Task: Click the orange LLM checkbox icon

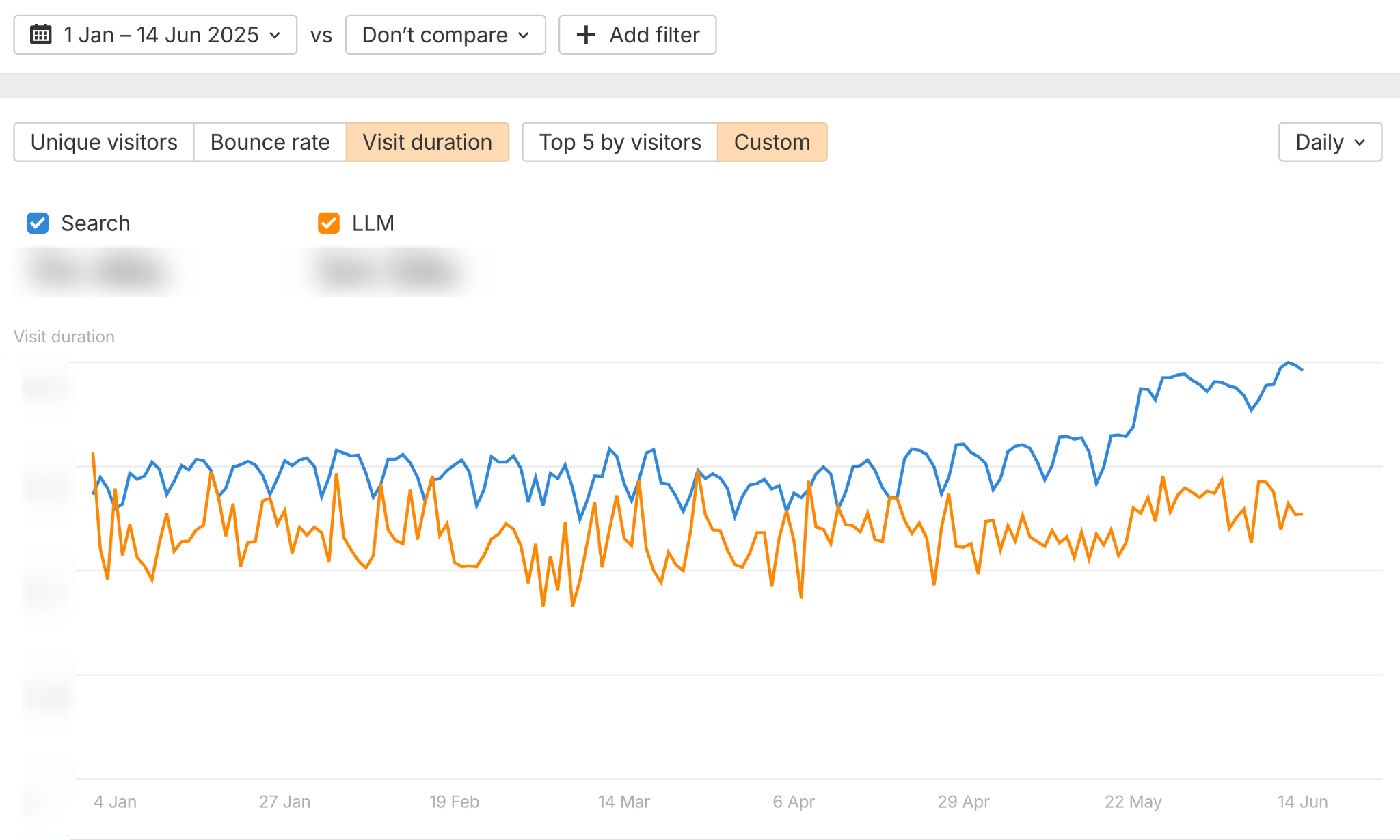Action: click(x=327, y=223)
